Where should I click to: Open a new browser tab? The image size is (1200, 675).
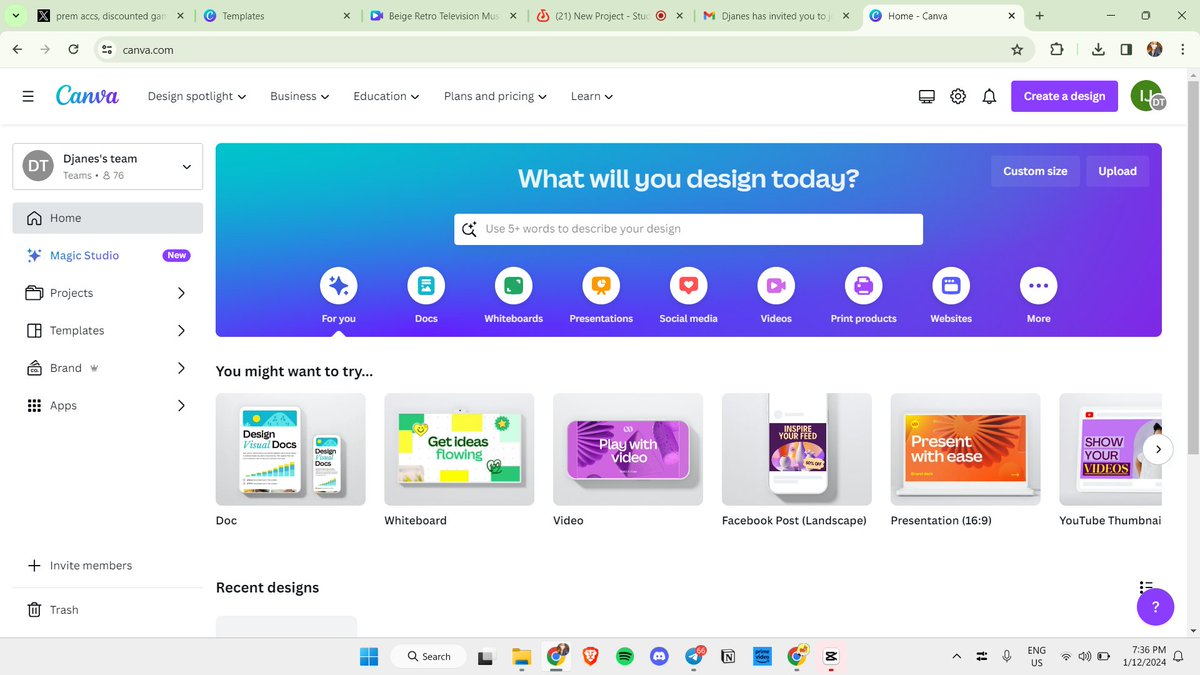point(1040,16)
